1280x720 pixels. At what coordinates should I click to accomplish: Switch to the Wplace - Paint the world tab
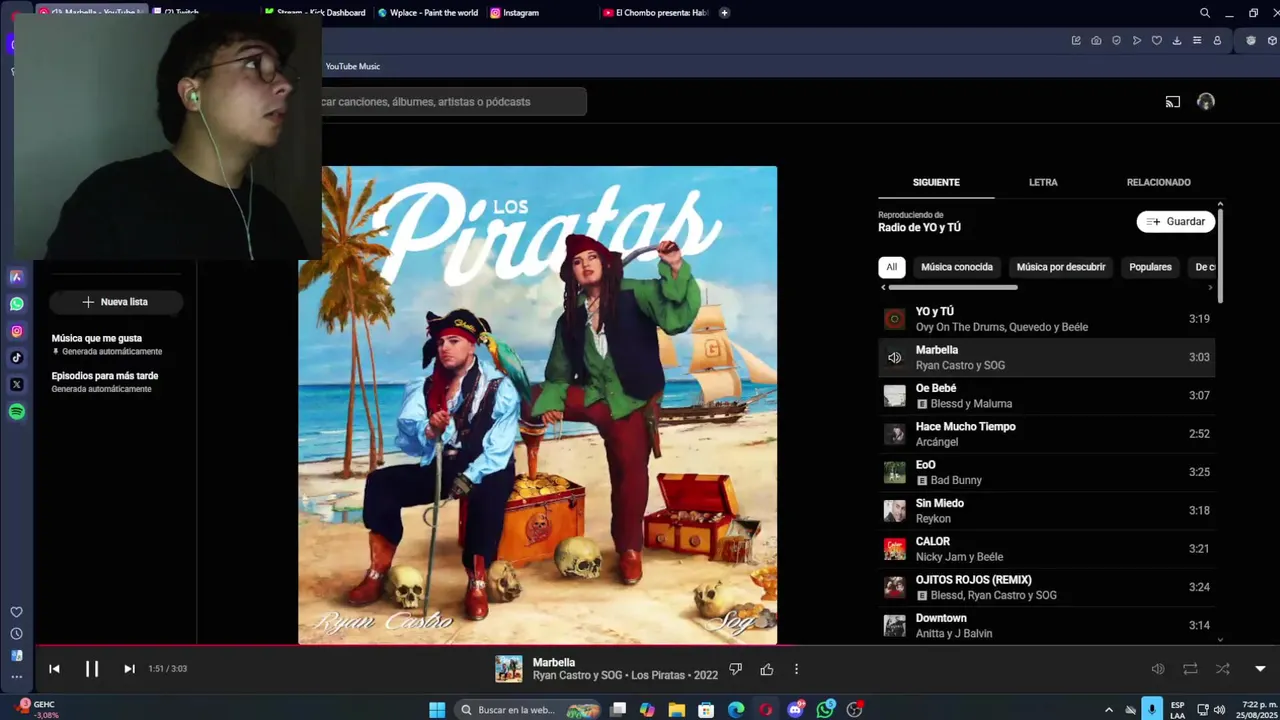pos(429,13)
